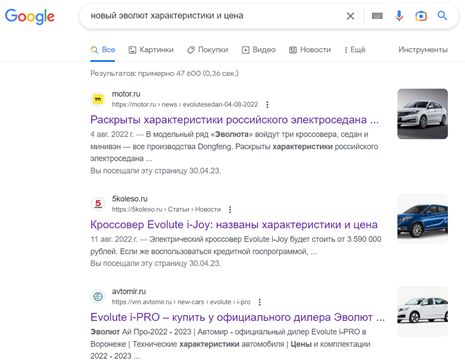Screen dimensions: 465x363
Task: Open the Раскрыты характеристики российского электроседана link
Action: tap(234, 120)
